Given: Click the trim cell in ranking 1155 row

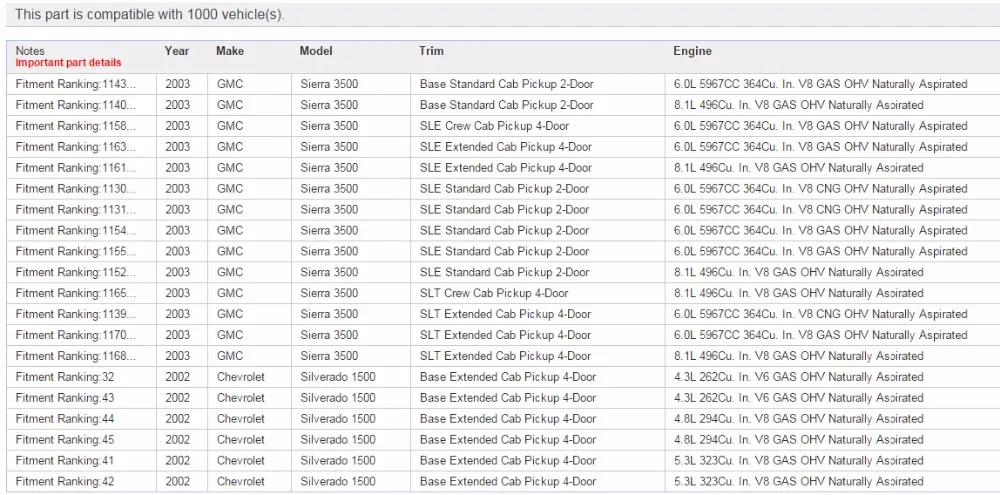Looking at the screenshot, I should [538, 251].
